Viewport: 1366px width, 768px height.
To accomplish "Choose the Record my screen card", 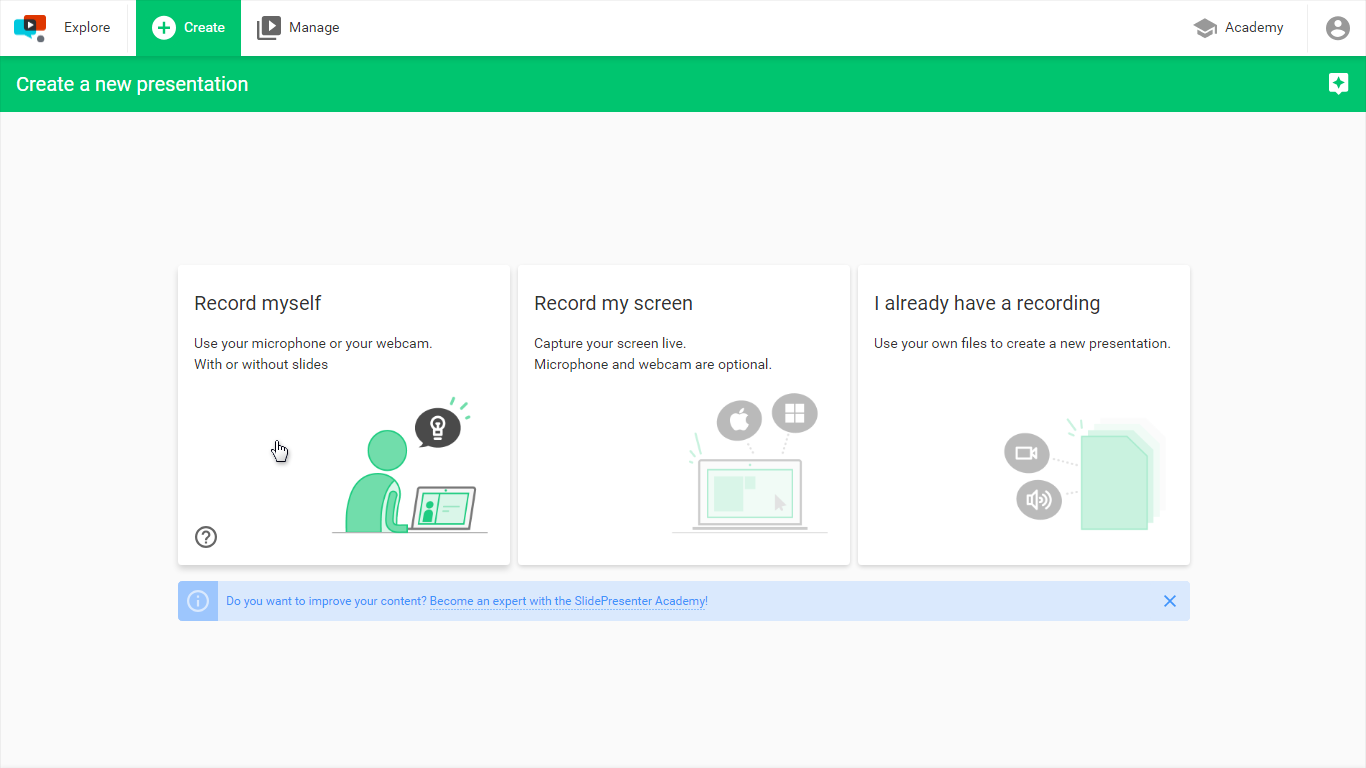I will pos(684,415).
